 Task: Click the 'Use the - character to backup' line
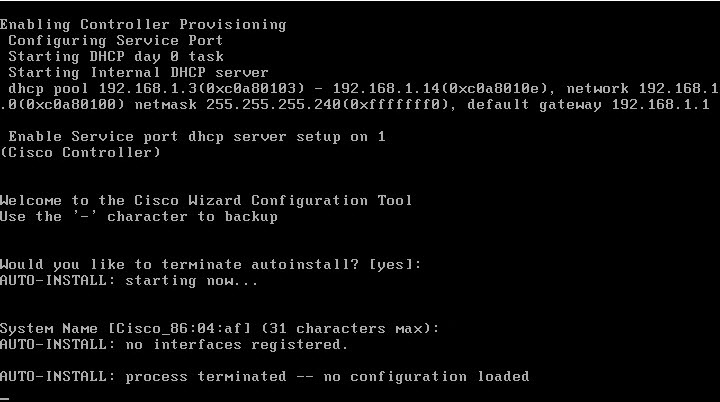pyautogui.click(x=139, y=217)
